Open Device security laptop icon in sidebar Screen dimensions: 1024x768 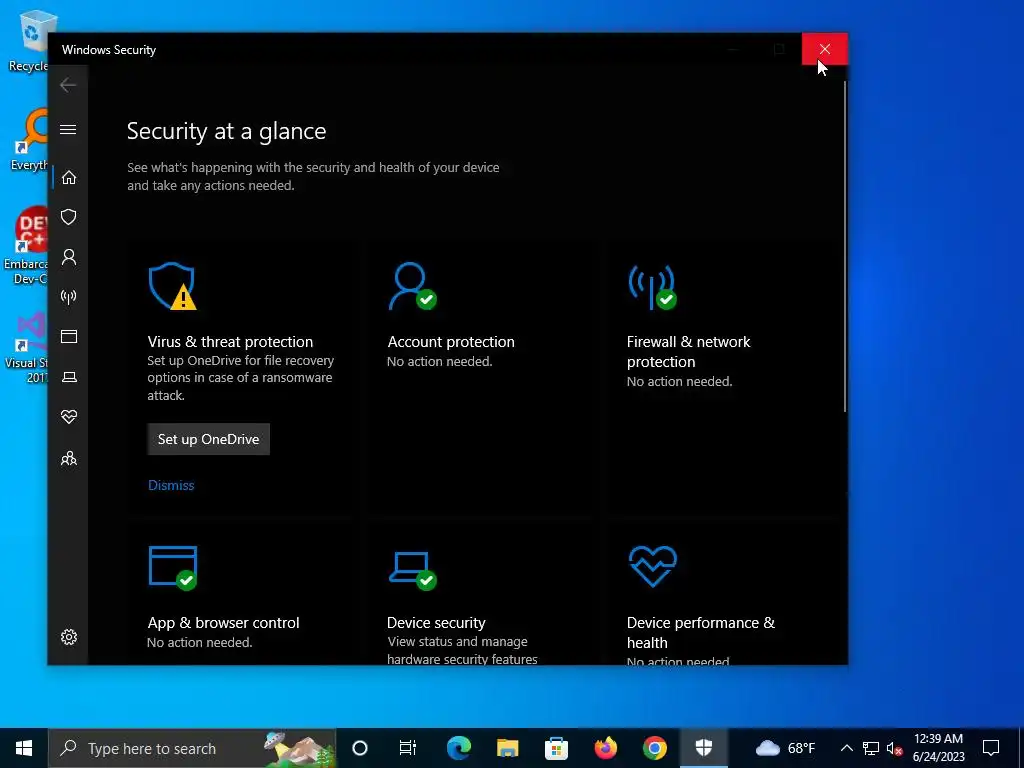[69, 377]
